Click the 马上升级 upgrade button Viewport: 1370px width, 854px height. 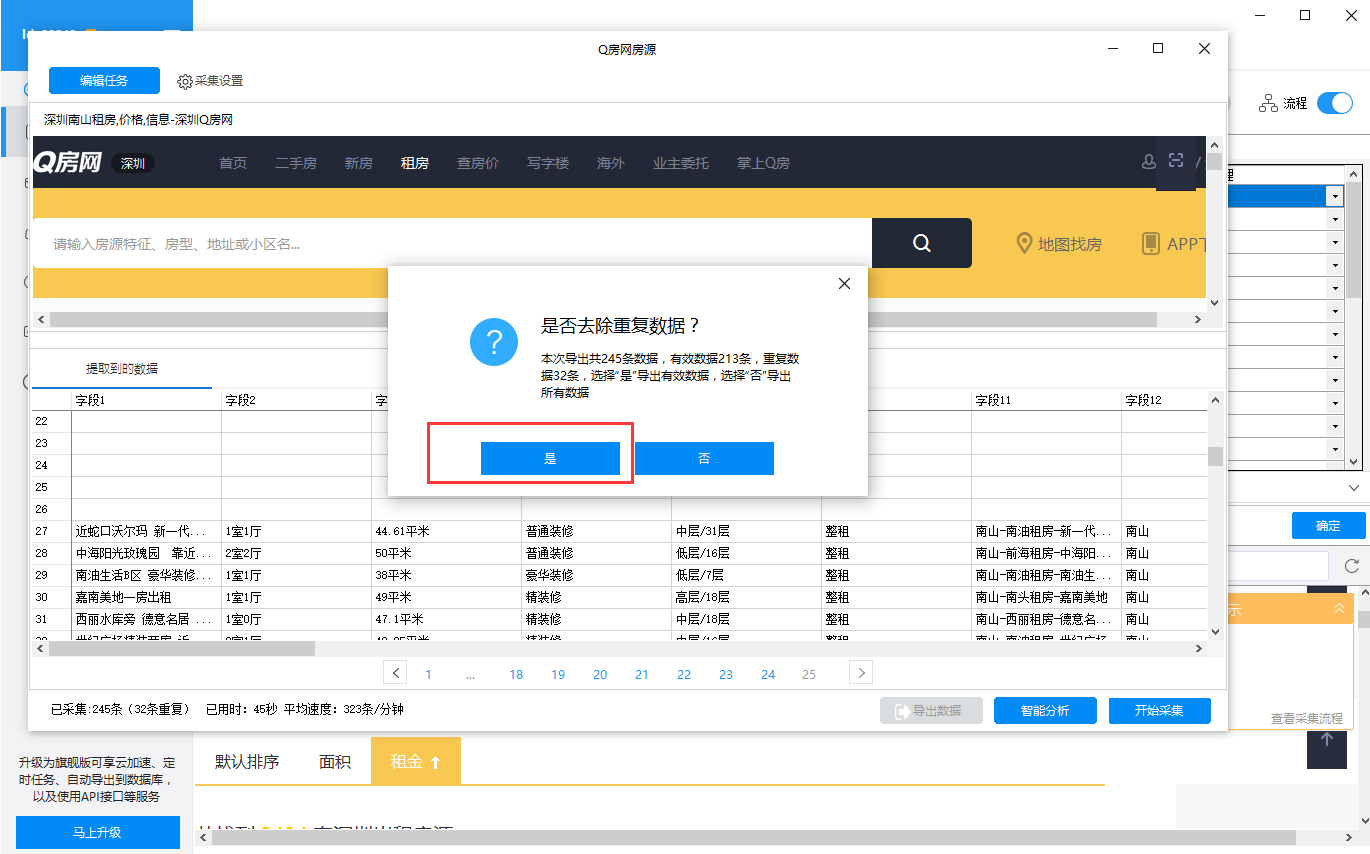coord(97,832)
